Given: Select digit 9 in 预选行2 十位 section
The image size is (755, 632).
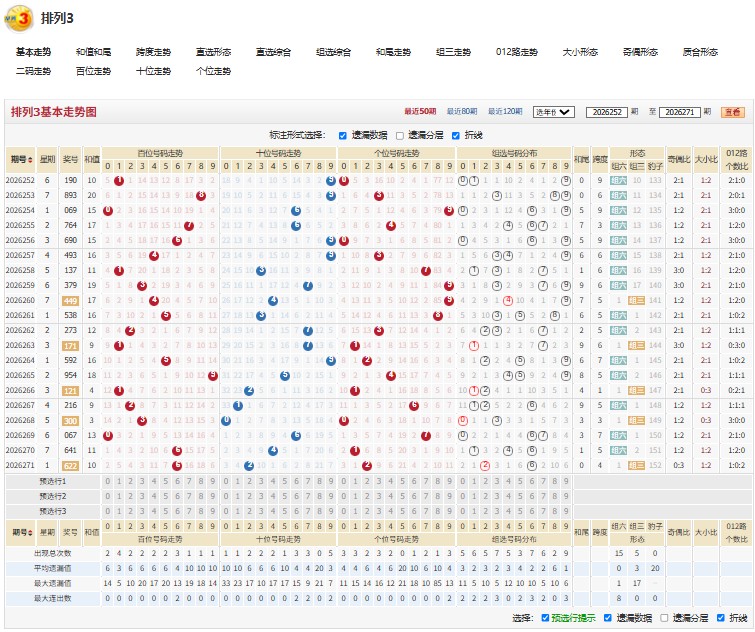Looking at the screenshot, I should coord(331,496).
